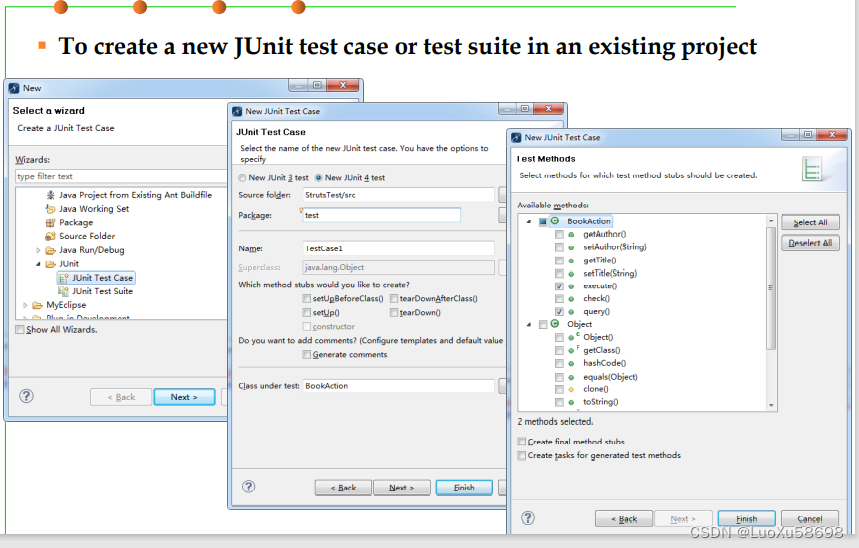Click Select All methods button

tap(810, 222)
